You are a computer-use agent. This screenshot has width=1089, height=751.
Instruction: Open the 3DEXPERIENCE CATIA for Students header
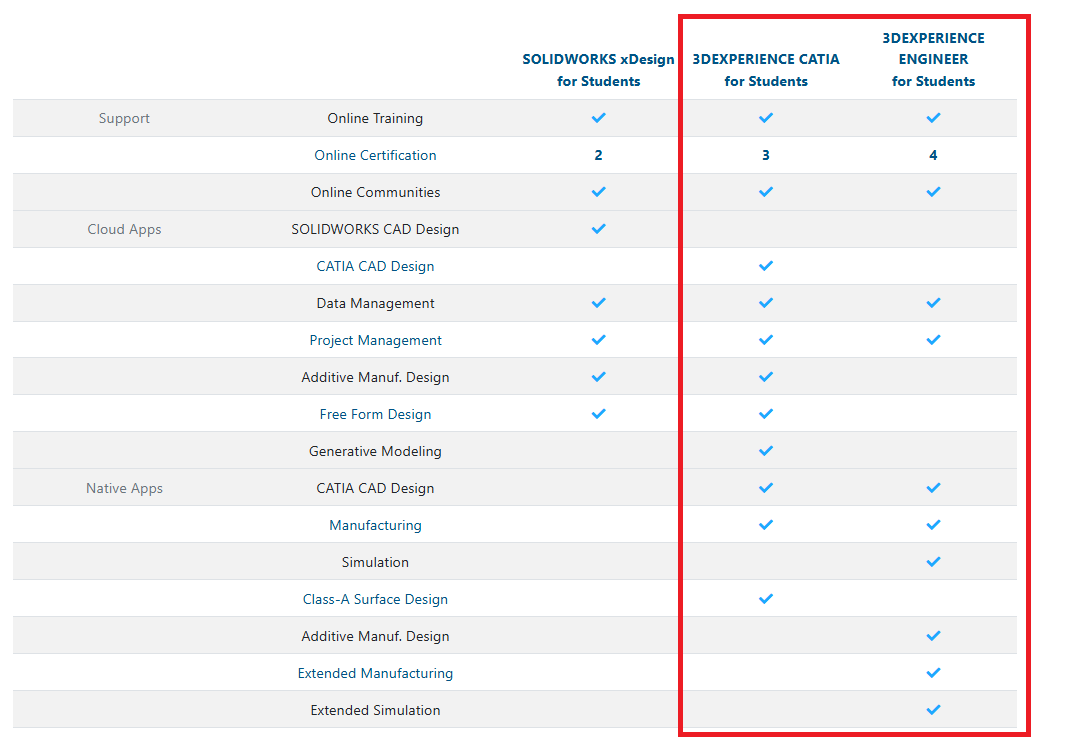[766, 70]
